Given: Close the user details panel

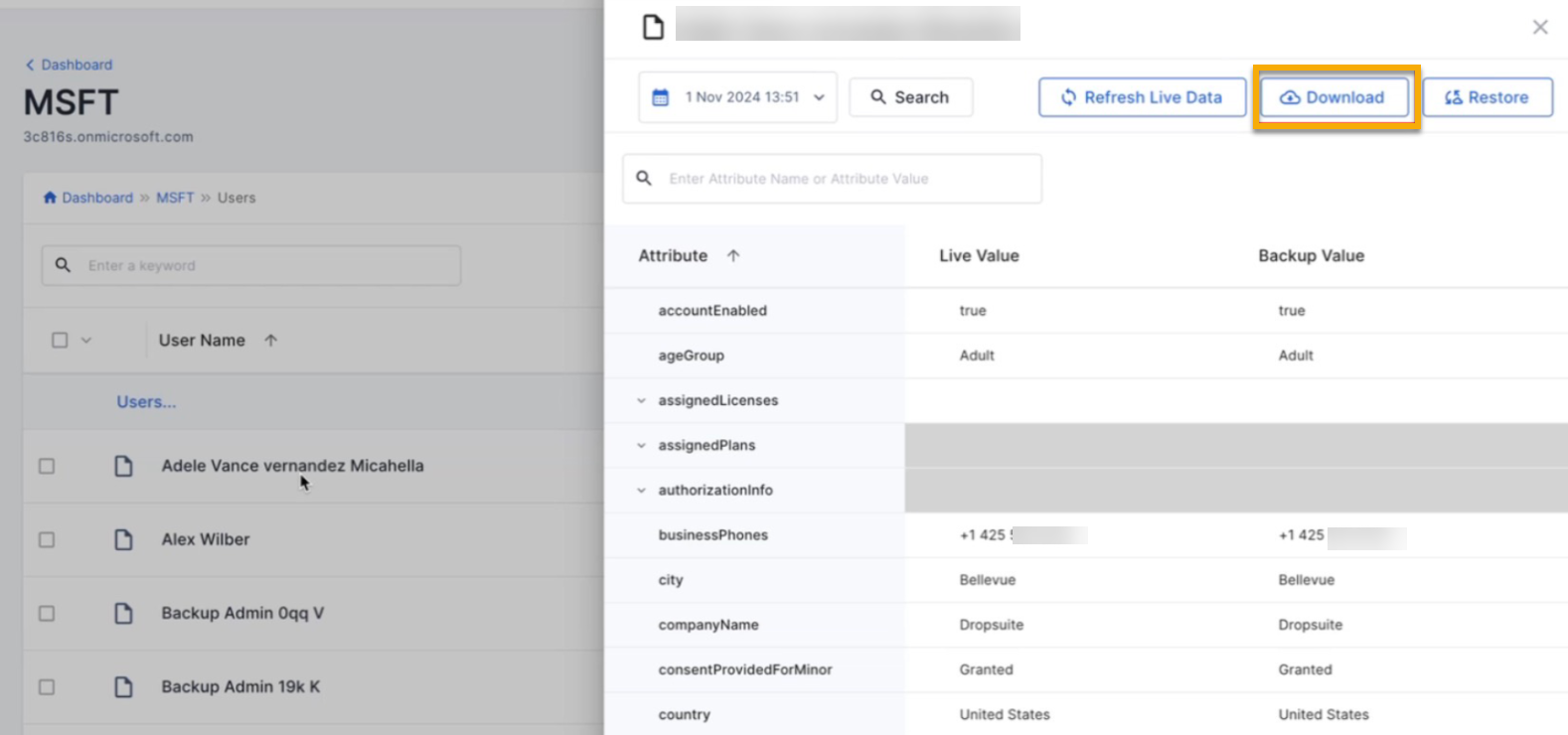Looking at the screenshot, I should click(x=1539, y=28).
